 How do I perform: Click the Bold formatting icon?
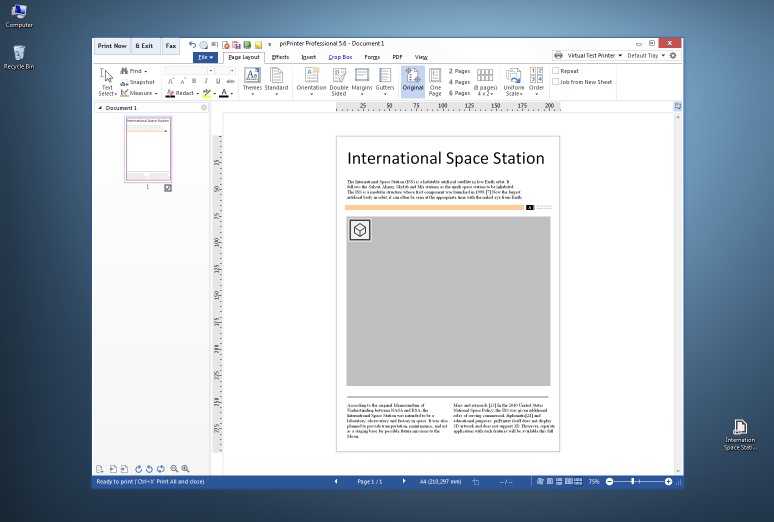click(194, 81)
